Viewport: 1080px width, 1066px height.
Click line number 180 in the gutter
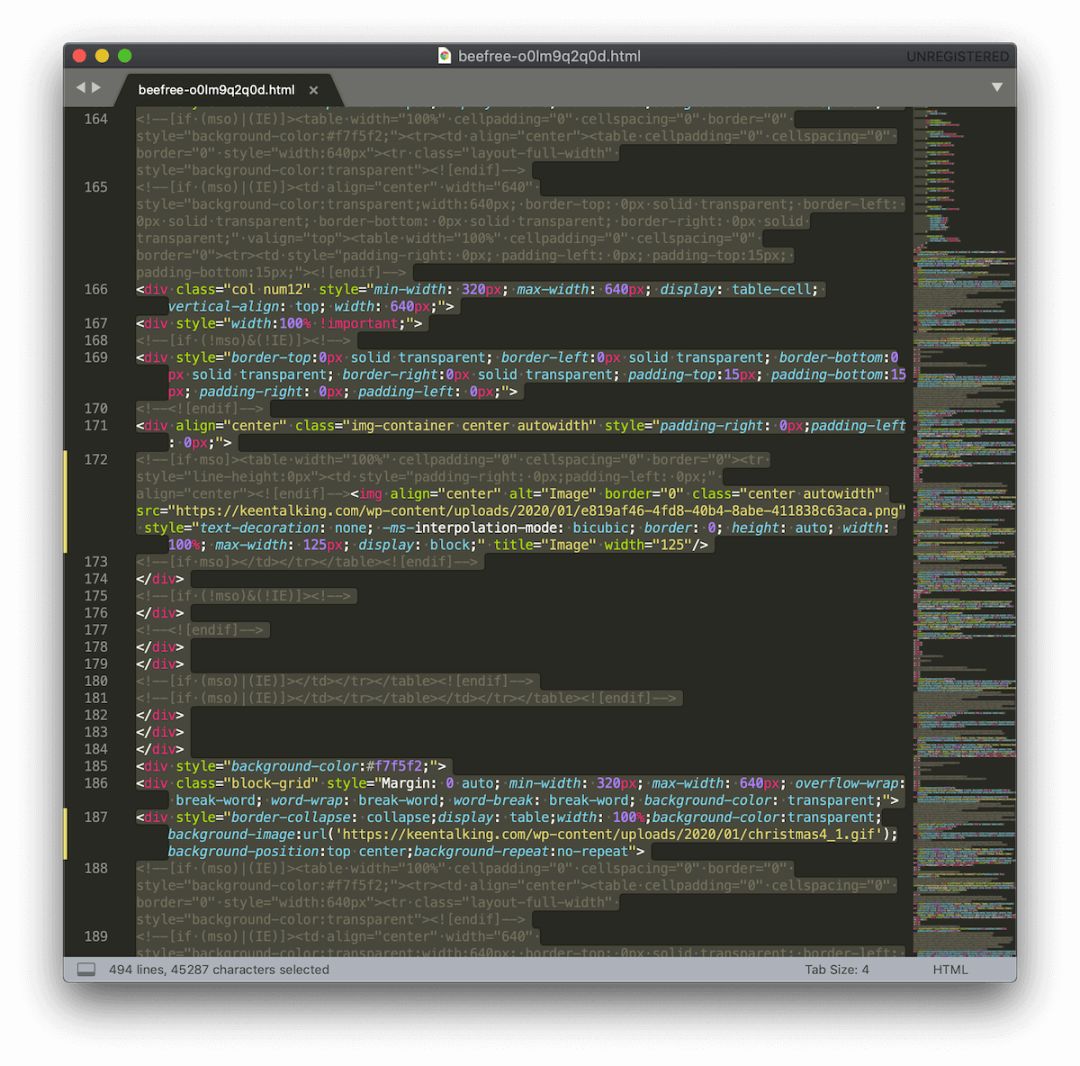(x=96, y=681)
